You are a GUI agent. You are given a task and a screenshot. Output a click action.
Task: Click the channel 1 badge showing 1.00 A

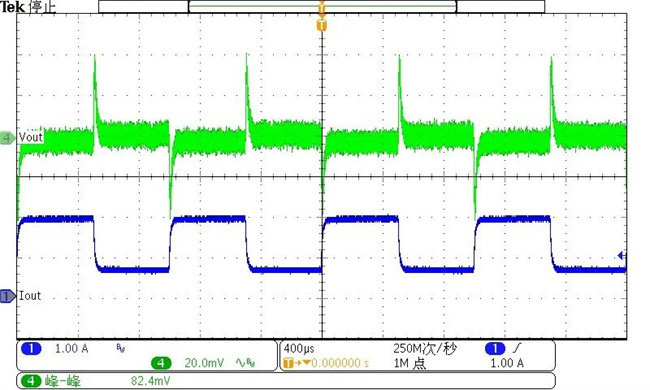pos(31,349)
